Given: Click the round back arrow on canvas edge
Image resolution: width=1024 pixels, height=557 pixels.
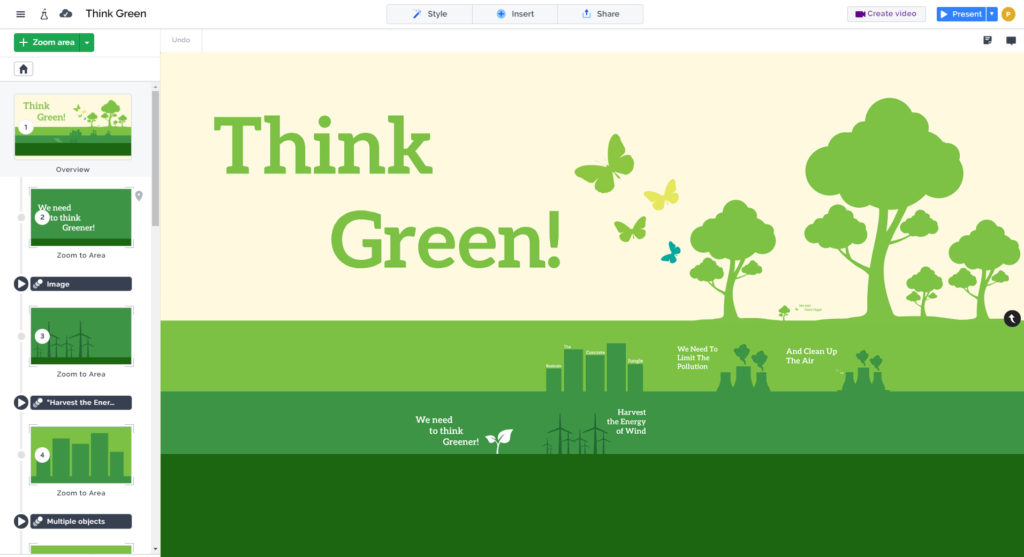Looking at the screenshot, I should tap(1012, 318).
